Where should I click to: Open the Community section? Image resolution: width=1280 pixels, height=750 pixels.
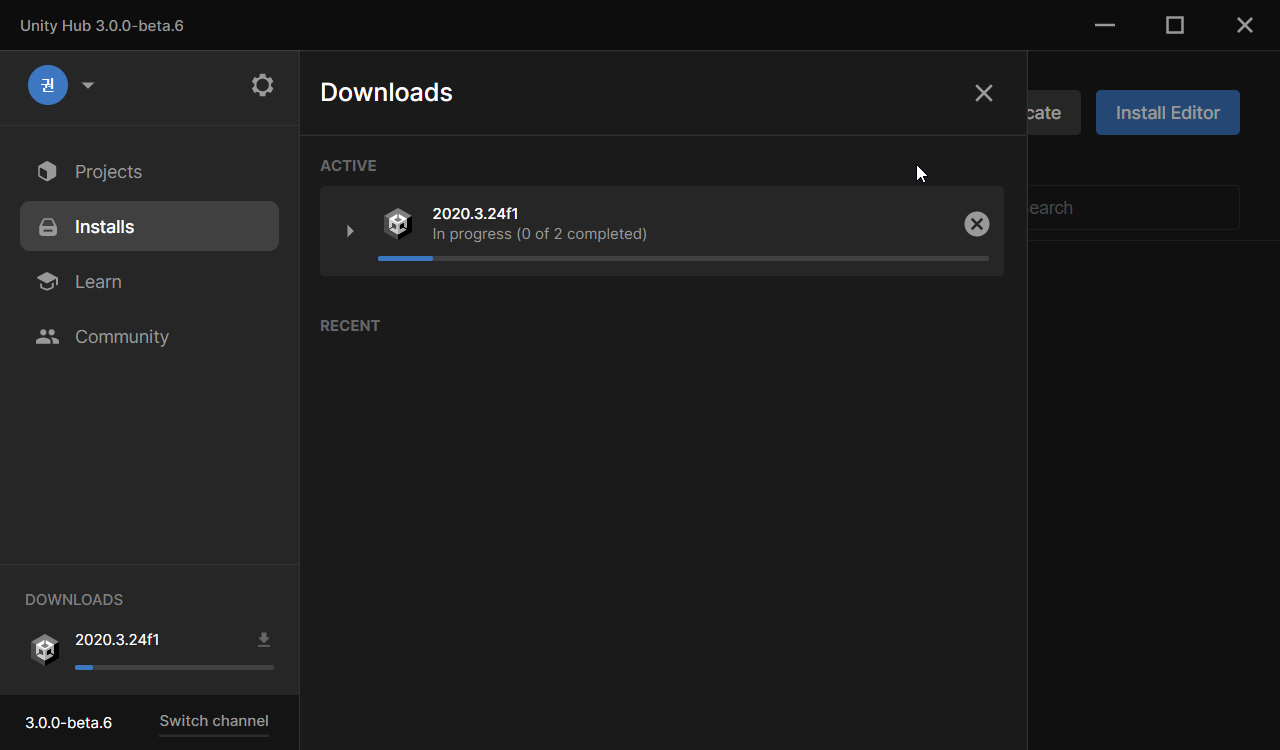(x=149, y=337)
